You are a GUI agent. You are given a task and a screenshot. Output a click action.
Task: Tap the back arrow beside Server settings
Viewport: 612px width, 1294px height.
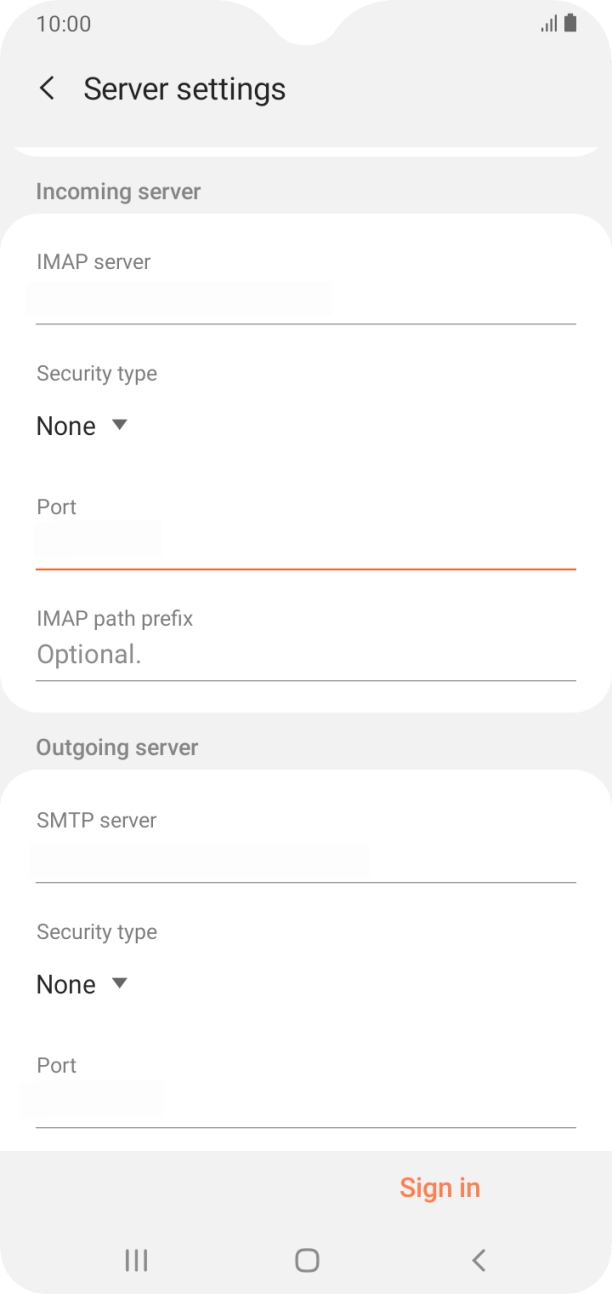coord(47,88)
